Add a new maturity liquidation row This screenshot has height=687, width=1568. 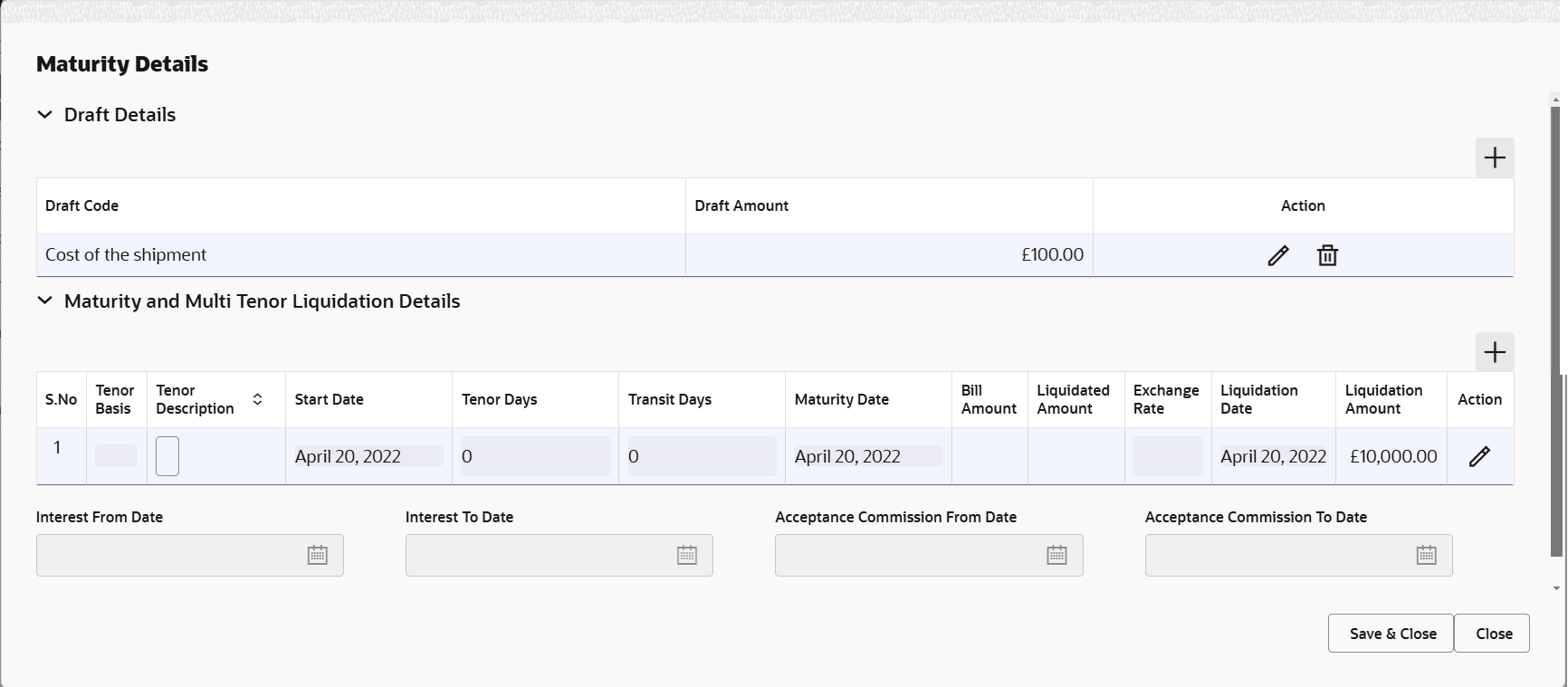pyautogui.click(x=1495, y=351)
